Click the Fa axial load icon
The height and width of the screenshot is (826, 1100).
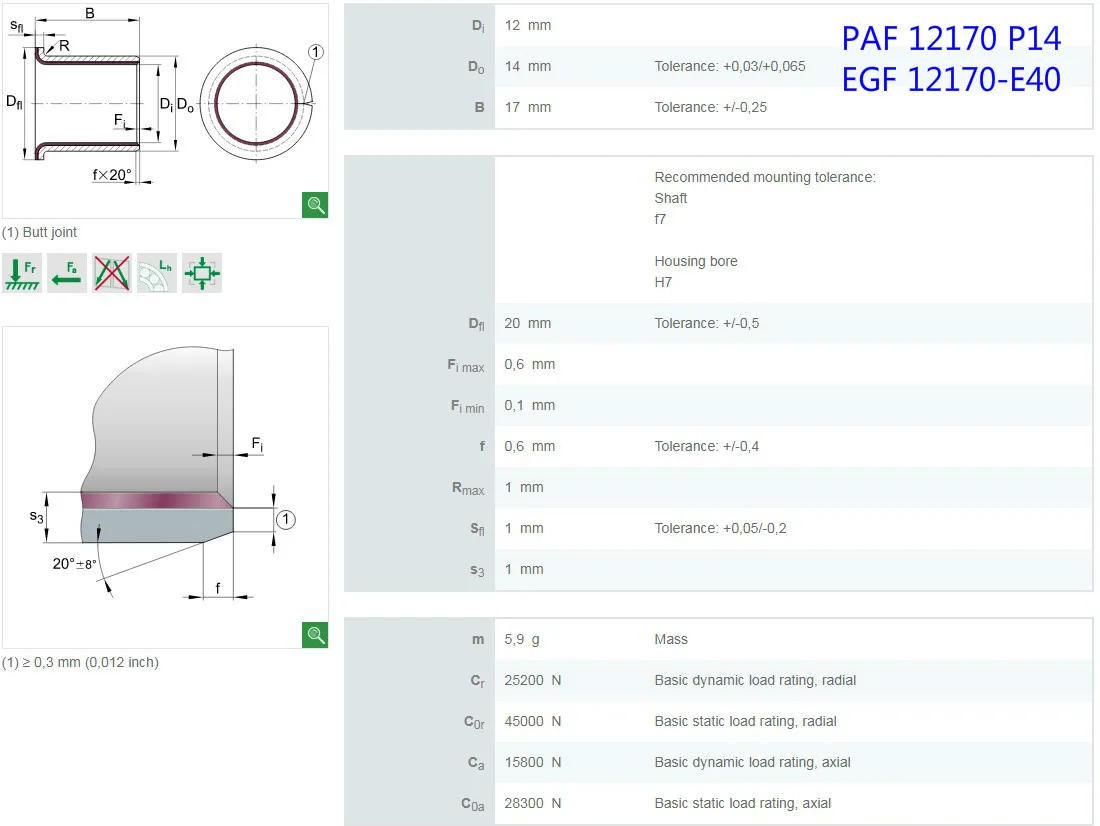67,273
